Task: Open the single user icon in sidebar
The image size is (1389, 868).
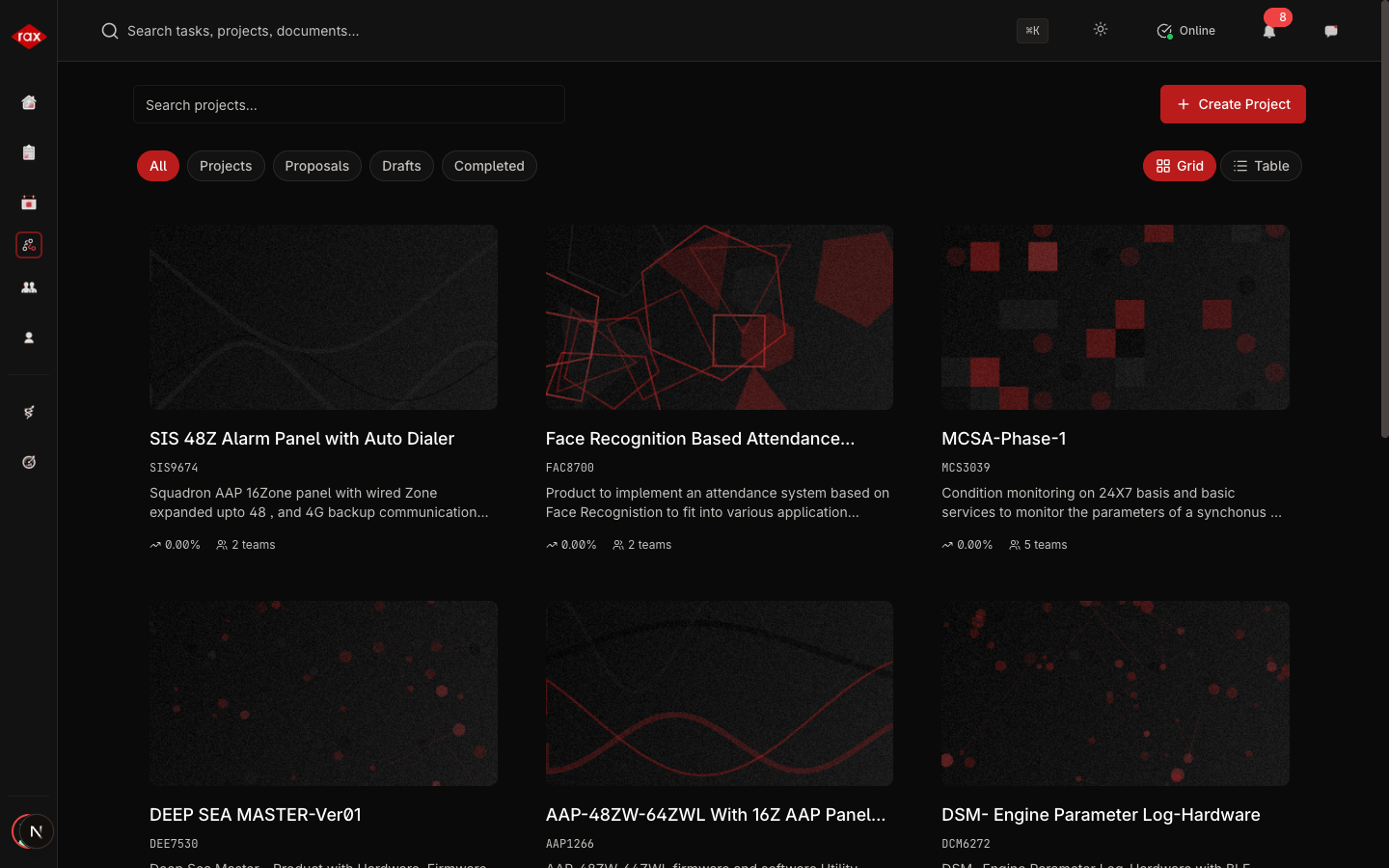Action: tap(29, 338)
